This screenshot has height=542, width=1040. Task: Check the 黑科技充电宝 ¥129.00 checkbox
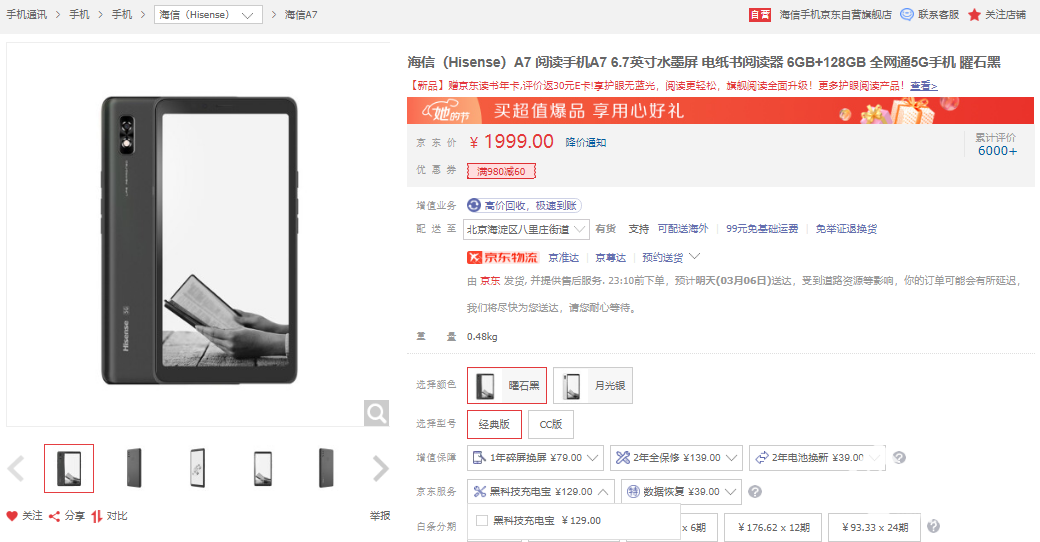(482, 520)
